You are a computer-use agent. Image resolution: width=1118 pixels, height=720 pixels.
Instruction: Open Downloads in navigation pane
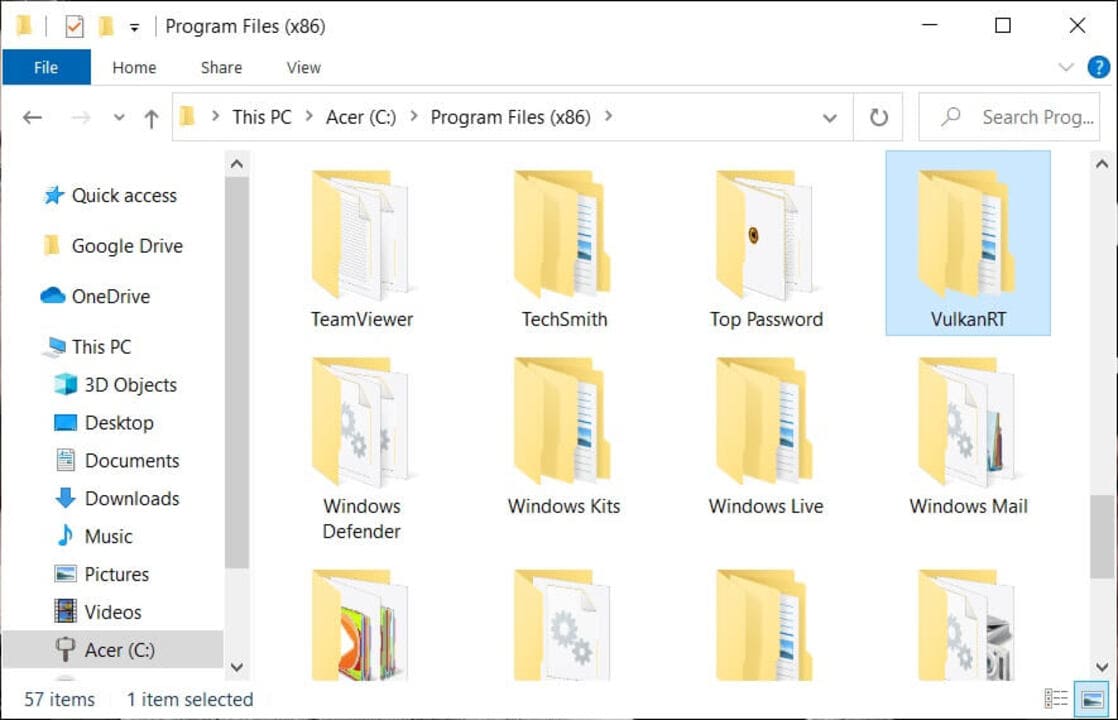click(118, 498)
